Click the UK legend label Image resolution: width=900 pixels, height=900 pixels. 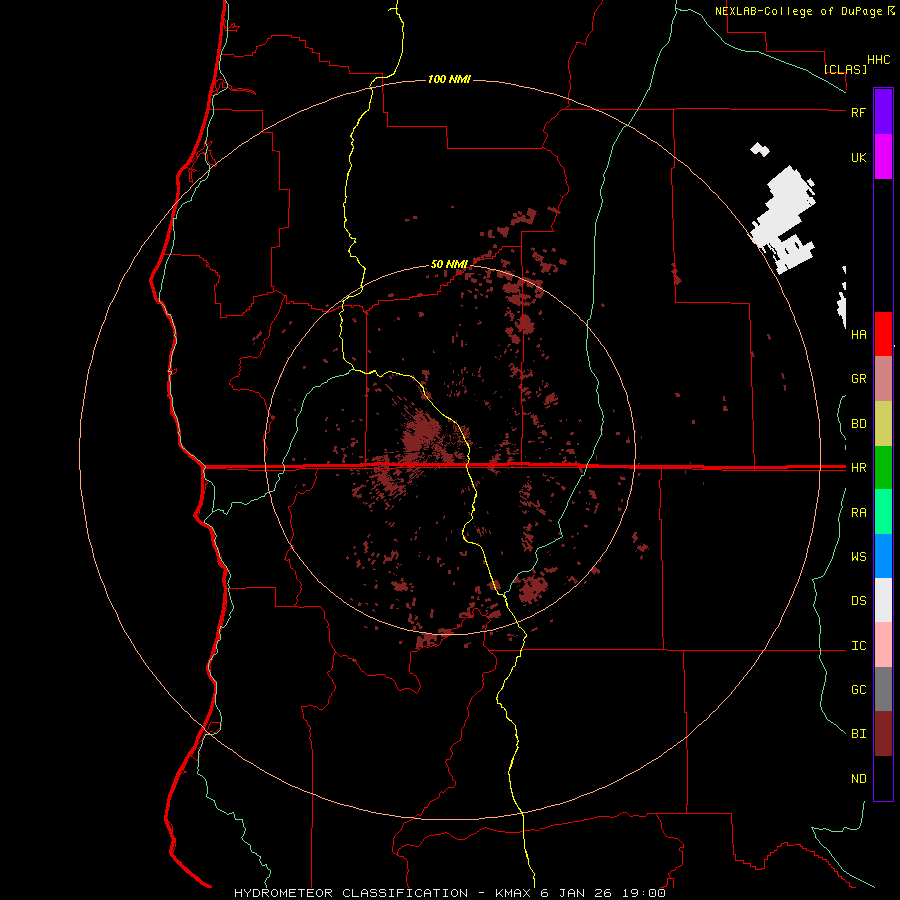click(858, 157)
